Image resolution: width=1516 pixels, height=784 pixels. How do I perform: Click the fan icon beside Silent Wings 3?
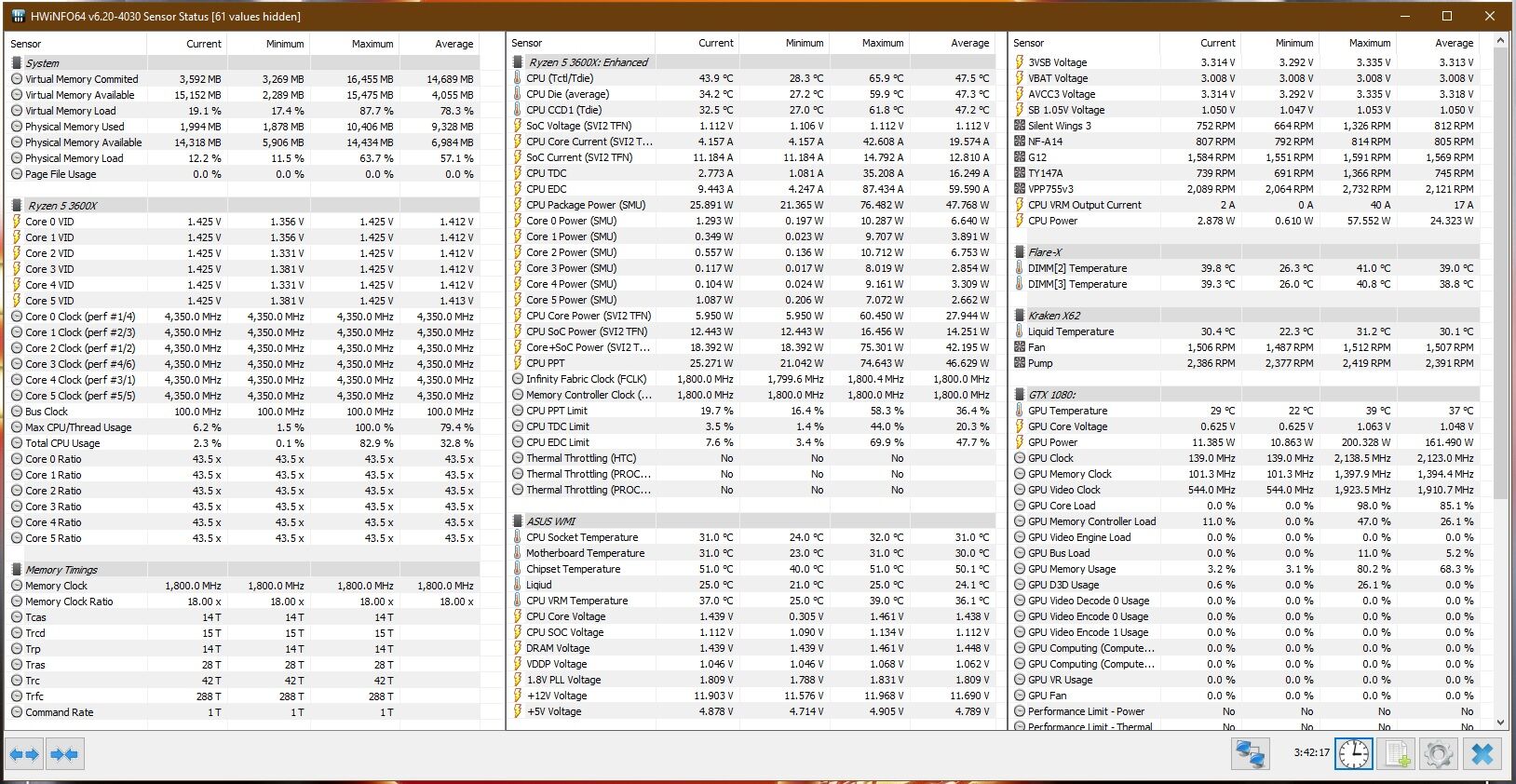tap(1020, 126)
